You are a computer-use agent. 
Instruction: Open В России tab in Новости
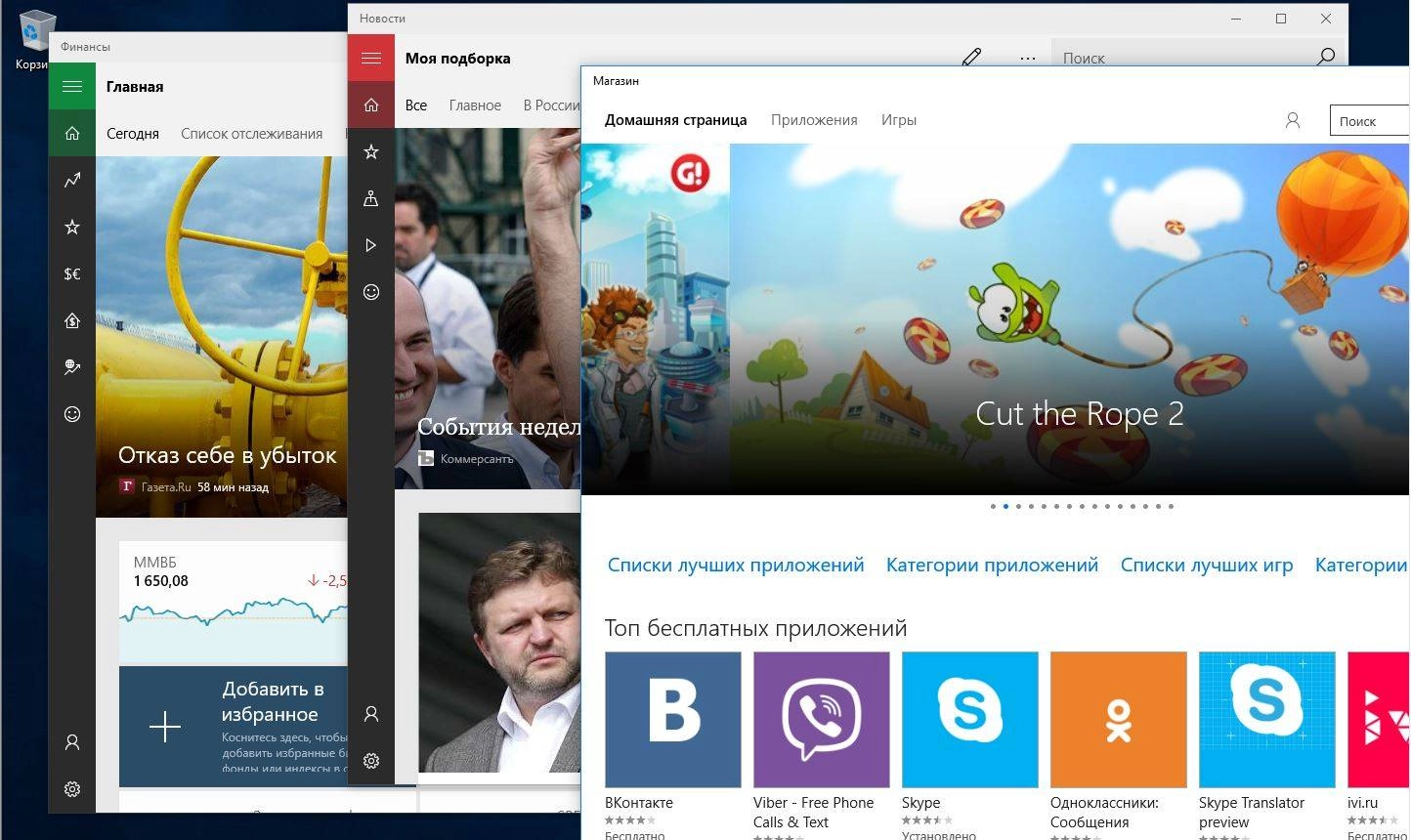click(x=551, y=105)
